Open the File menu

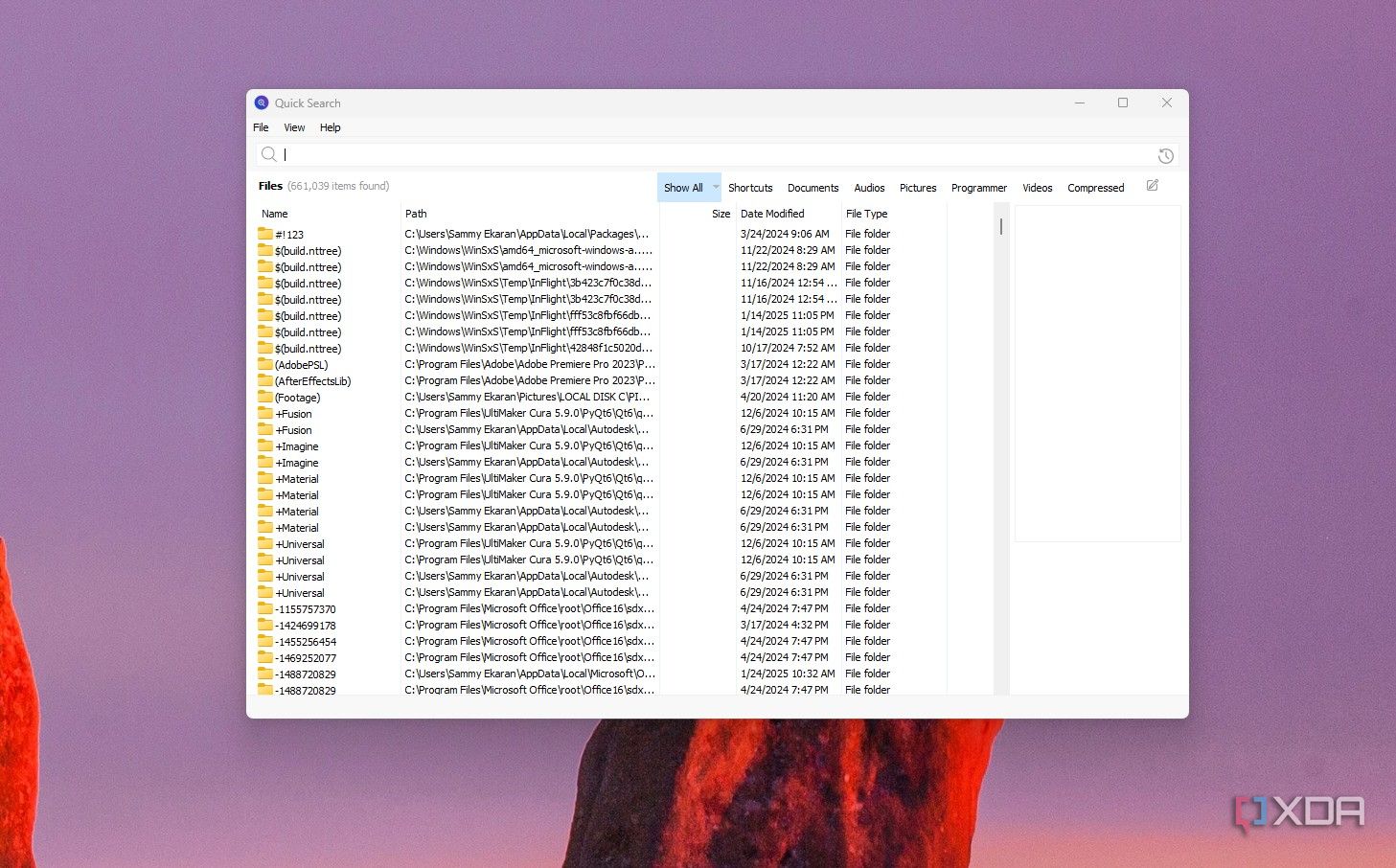(x=261, y=127)
